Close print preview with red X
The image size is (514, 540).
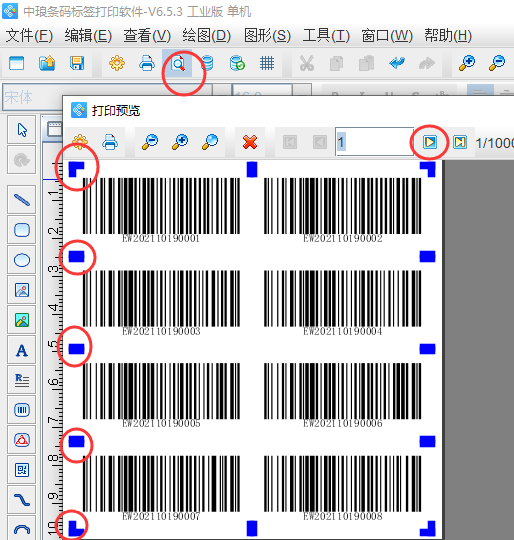click(x=250, y=142)
